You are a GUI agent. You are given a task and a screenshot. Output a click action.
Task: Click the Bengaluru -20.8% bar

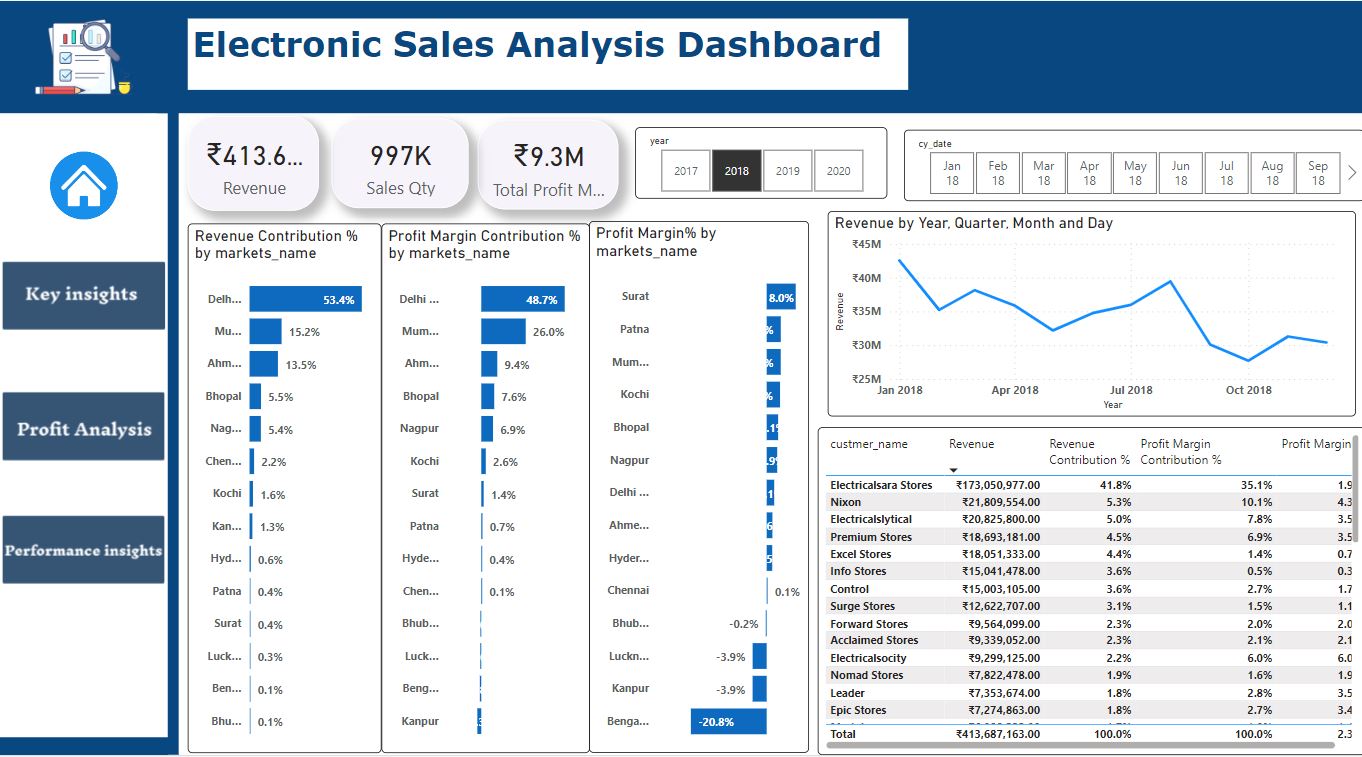(x=727, y=721)
